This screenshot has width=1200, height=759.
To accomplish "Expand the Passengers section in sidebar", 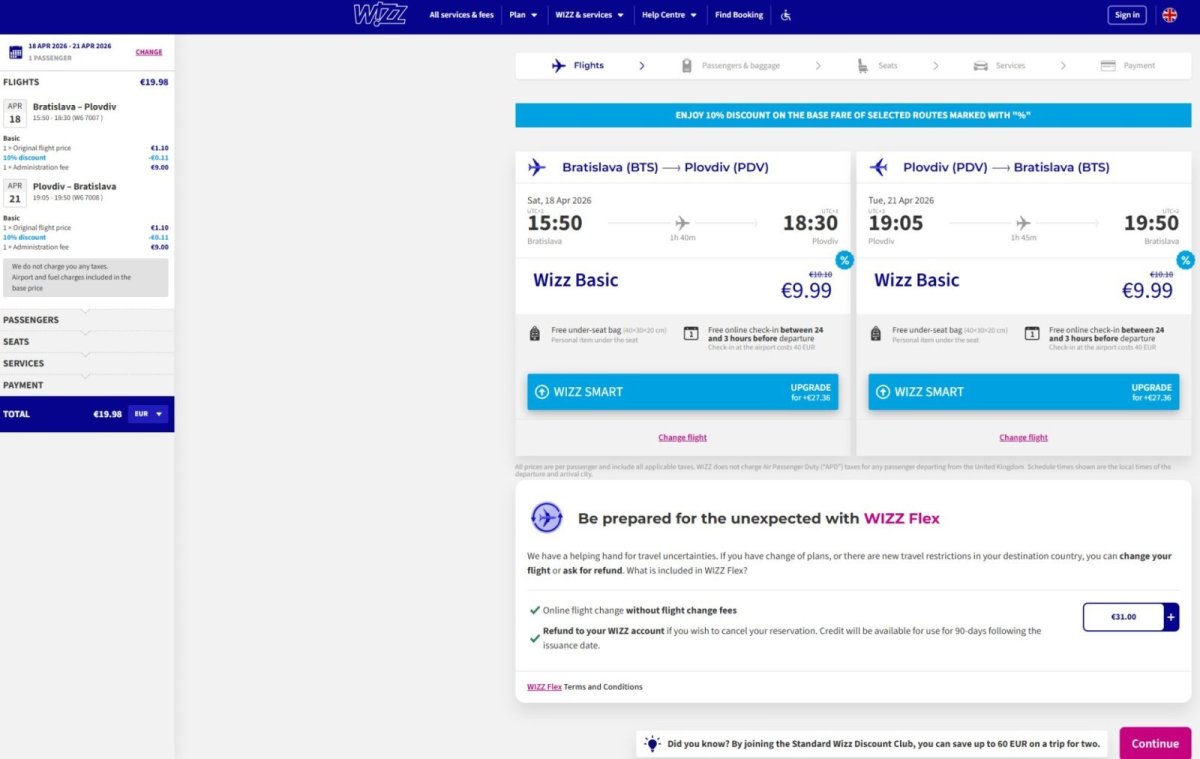I will 31,320.
